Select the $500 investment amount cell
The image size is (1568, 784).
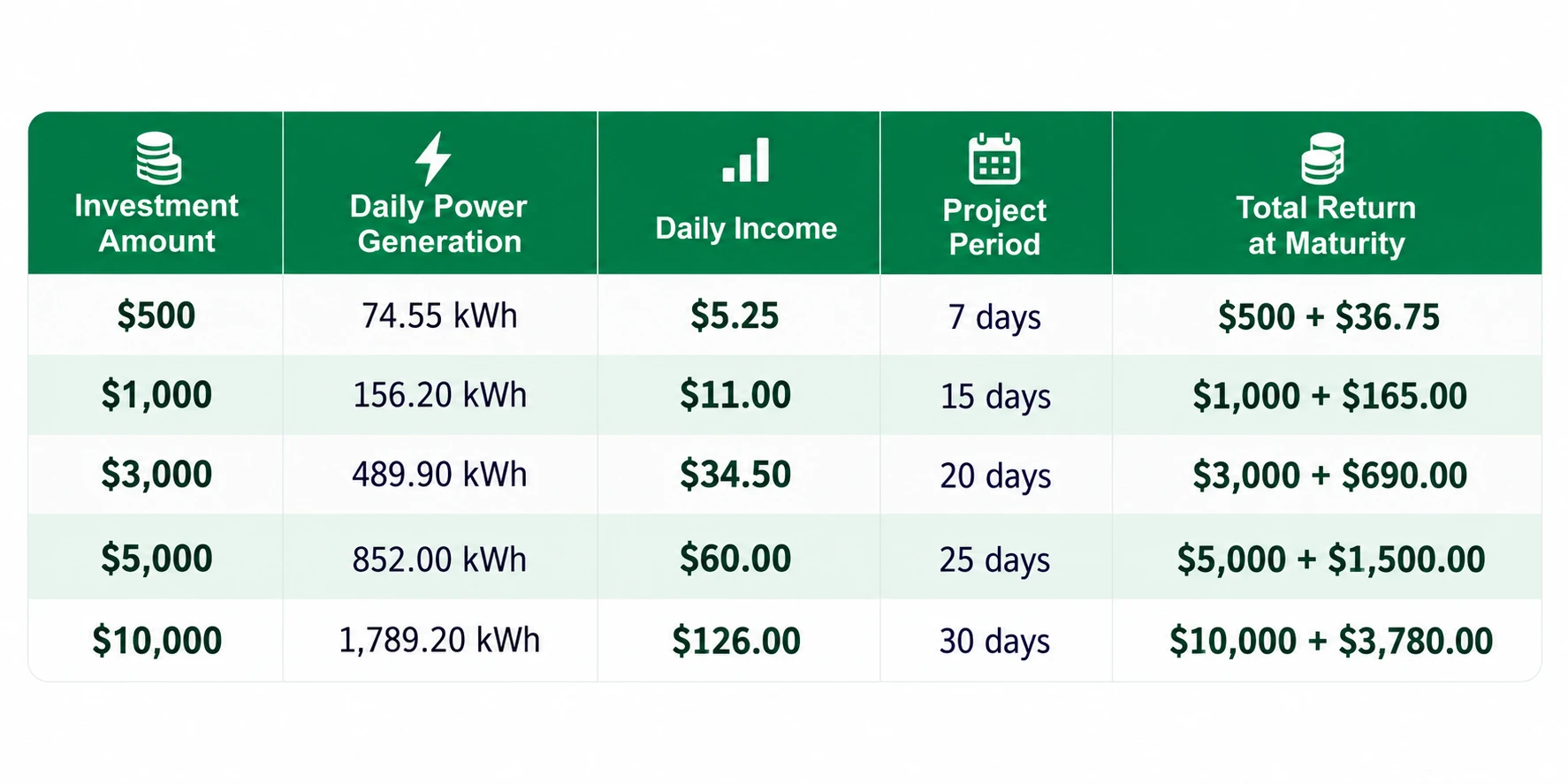coord(156,316)
